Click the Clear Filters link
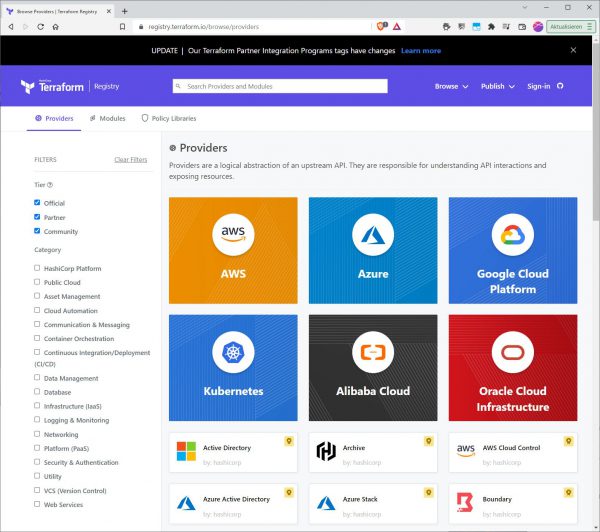 click(130, 159)
